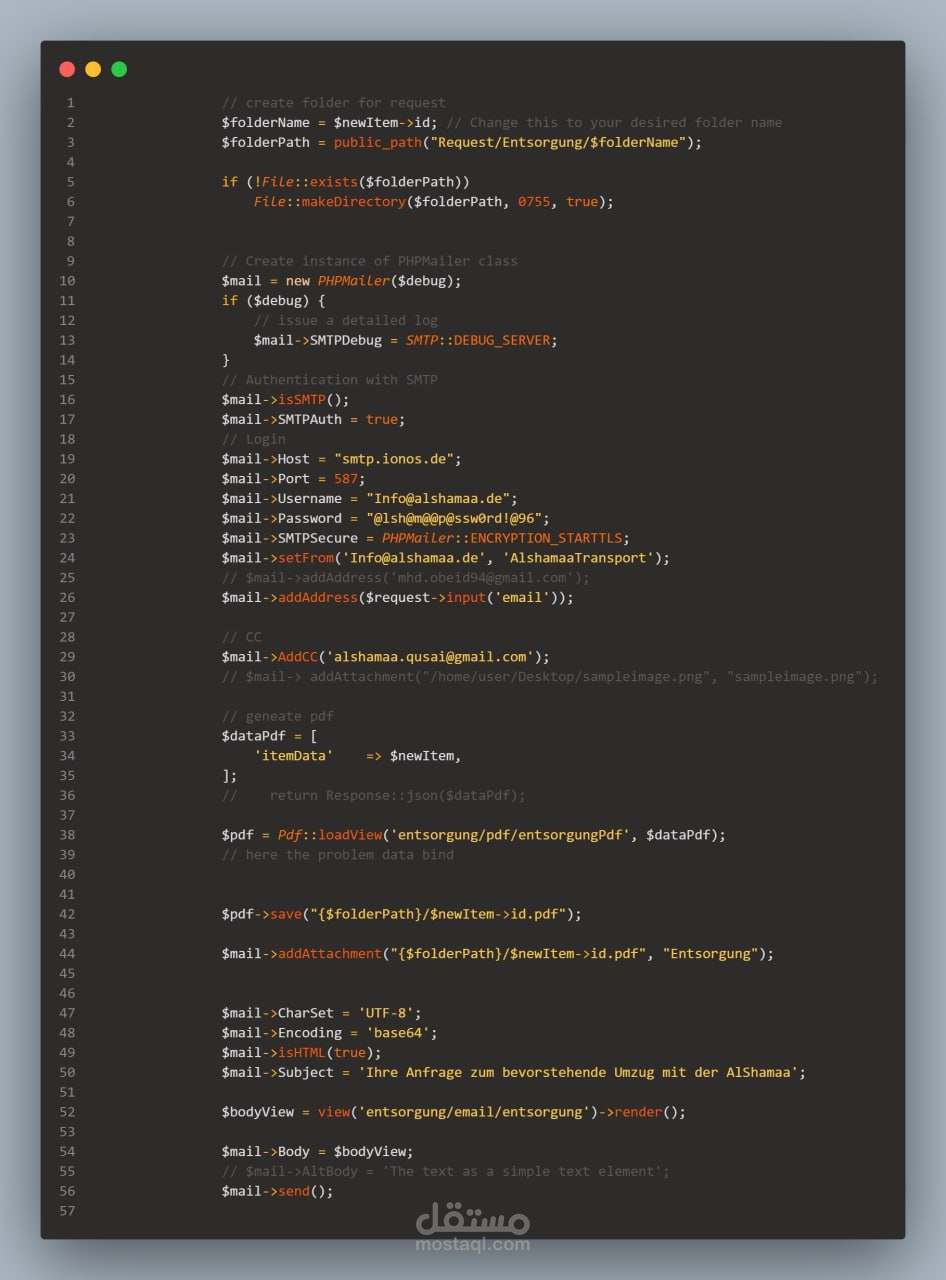The width and height of the screenshot is (946, 1280).
Task: Click line number 27 in gutter
Action: pyautogui.click(x=67, y=617)
